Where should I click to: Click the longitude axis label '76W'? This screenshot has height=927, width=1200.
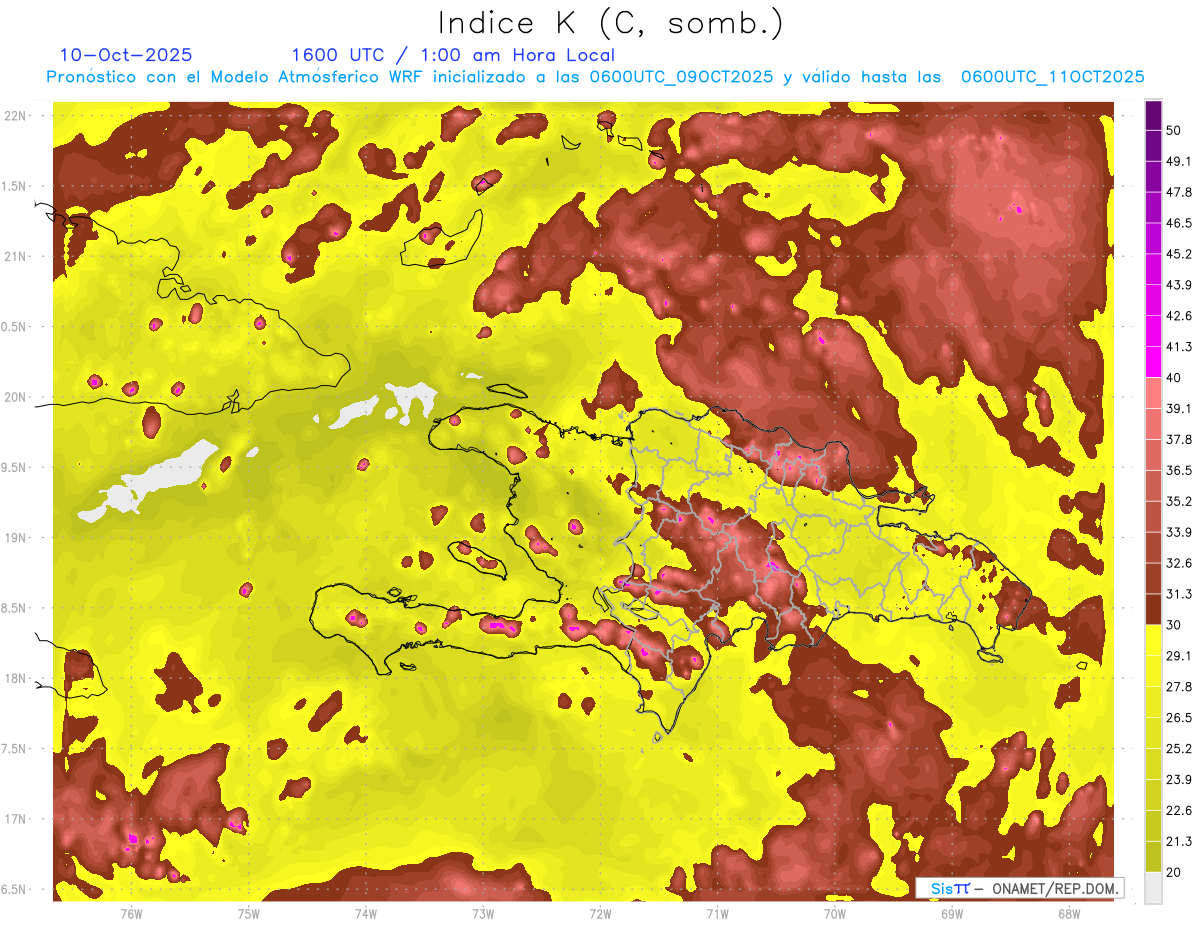[131, 913]
